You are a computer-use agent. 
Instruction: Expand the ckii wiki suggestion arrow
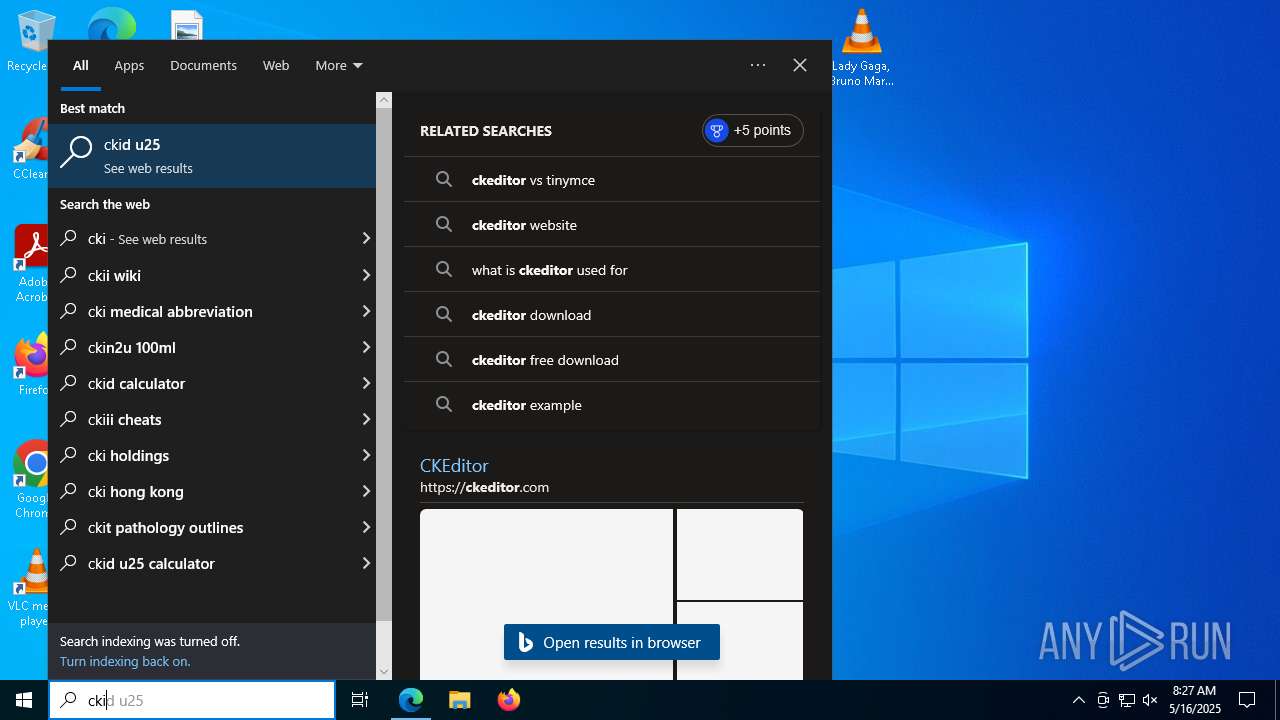[365, 275]
